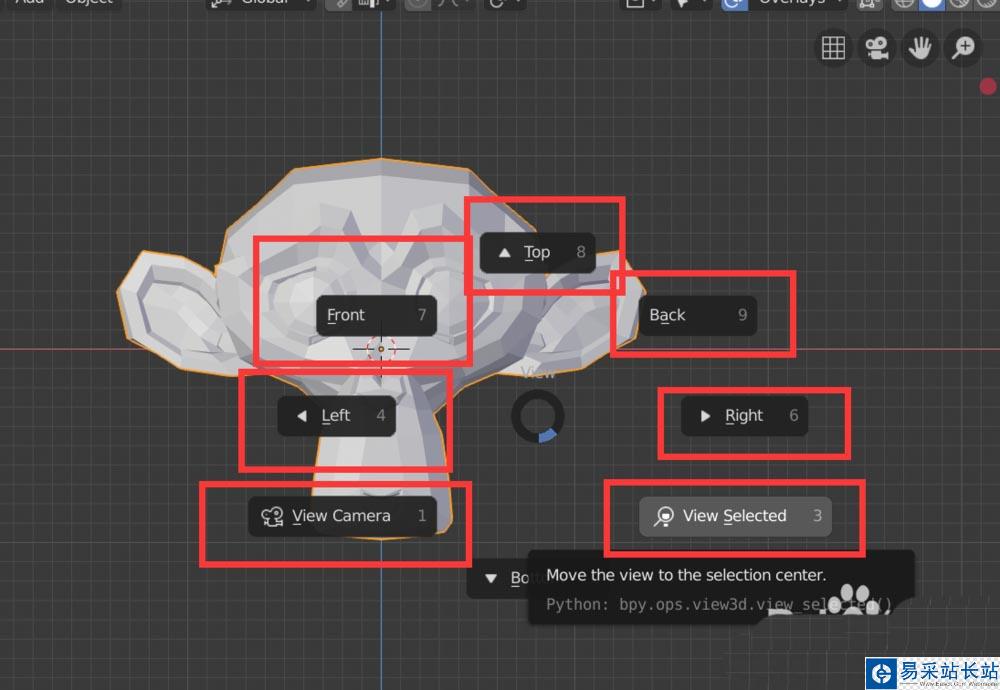The width and height of the screenshot is (1000, 690).
Task: Click the 3D cursor at the origin
Action: point(381,349)
